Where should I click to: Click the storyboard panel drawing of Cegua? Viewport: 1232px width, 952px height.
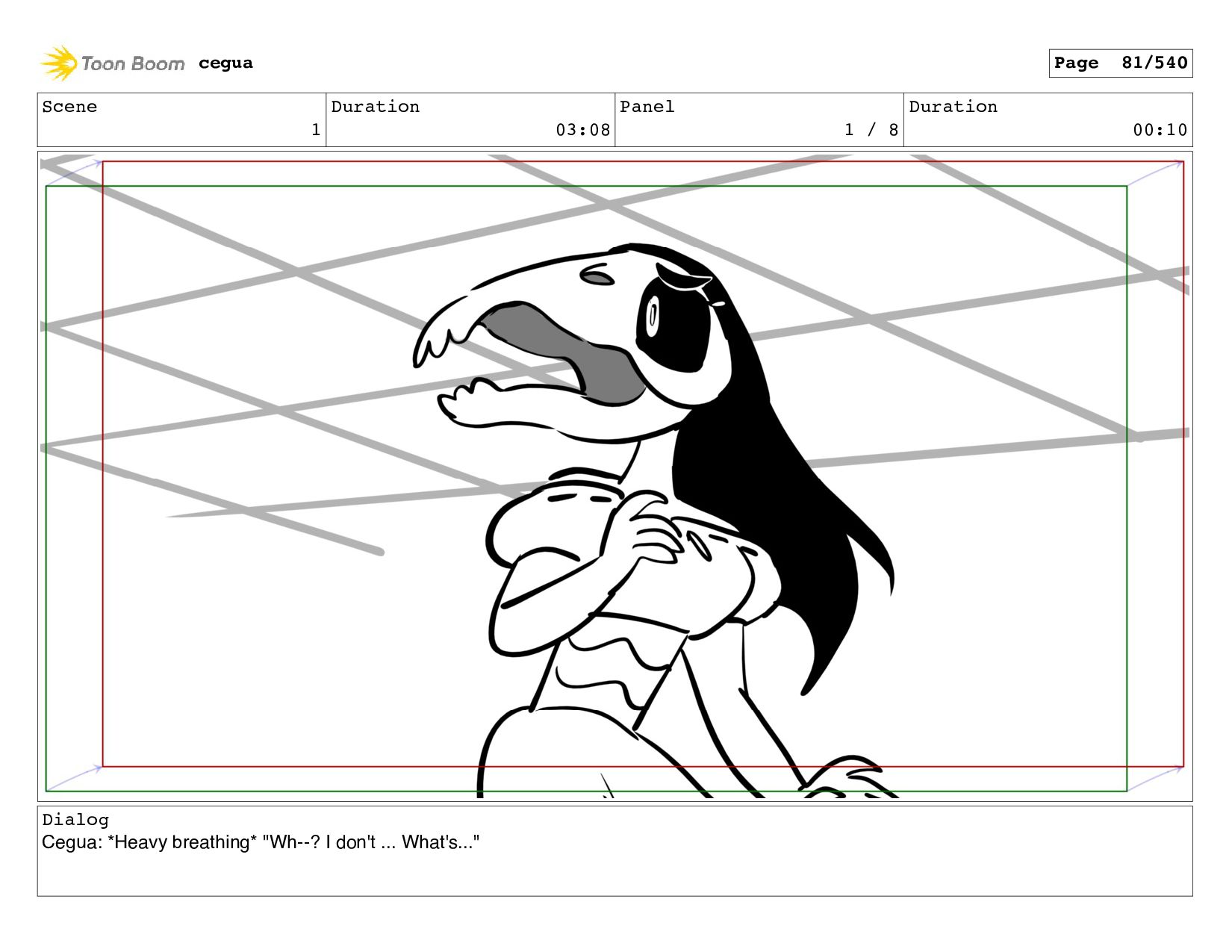tap(615, 476)
